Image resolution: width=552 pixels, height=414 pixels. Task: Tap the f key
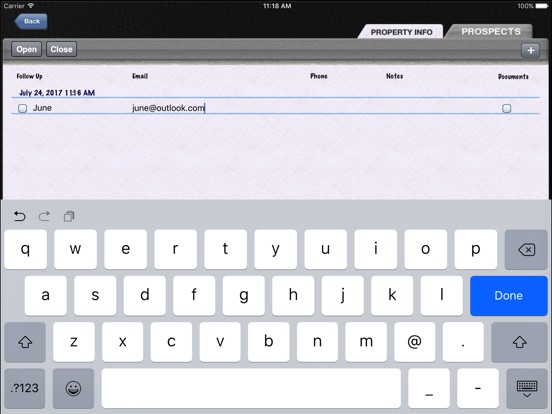[194, 296]
